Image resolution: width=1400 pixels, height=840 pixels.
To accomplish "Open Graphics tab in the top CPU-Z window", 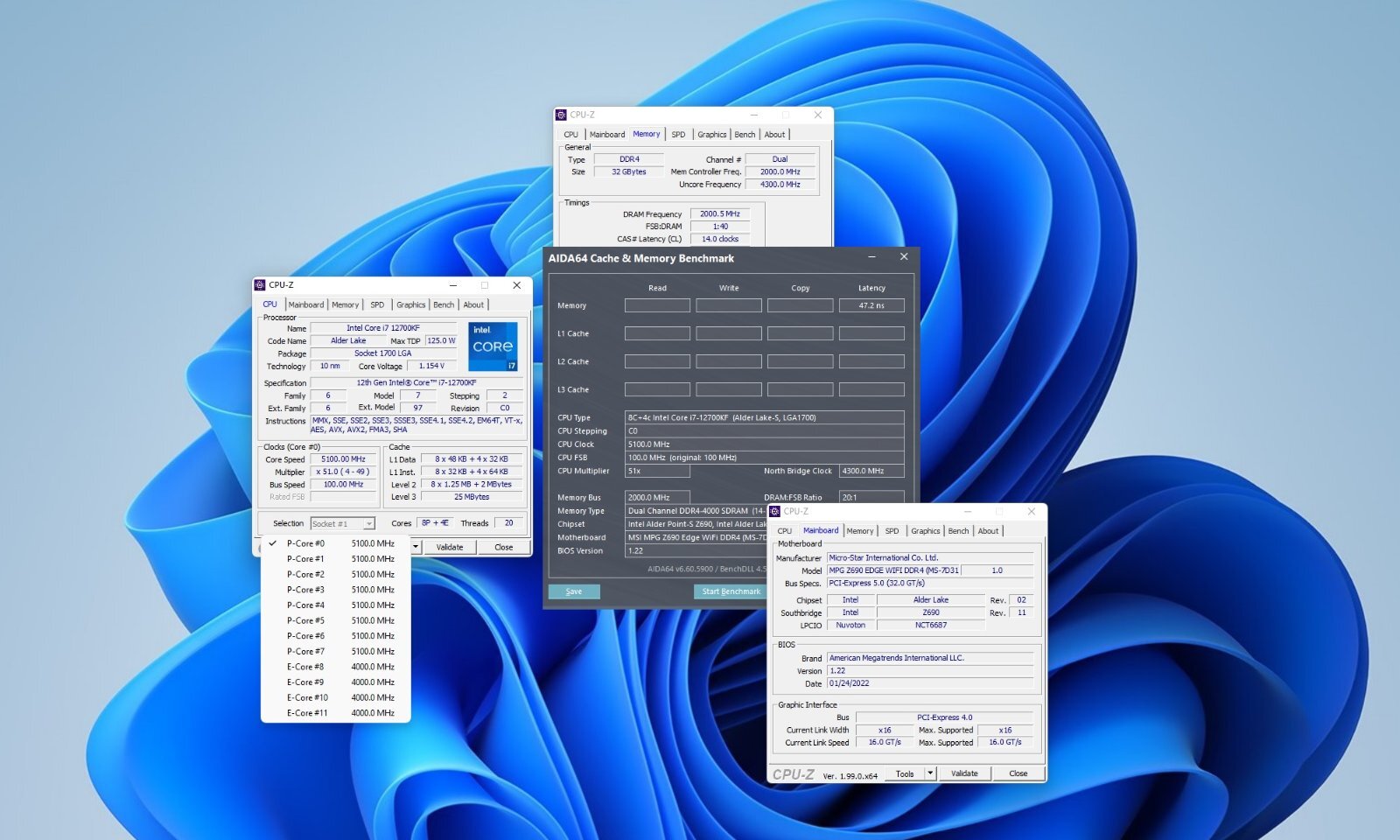I will pos(711,135).
